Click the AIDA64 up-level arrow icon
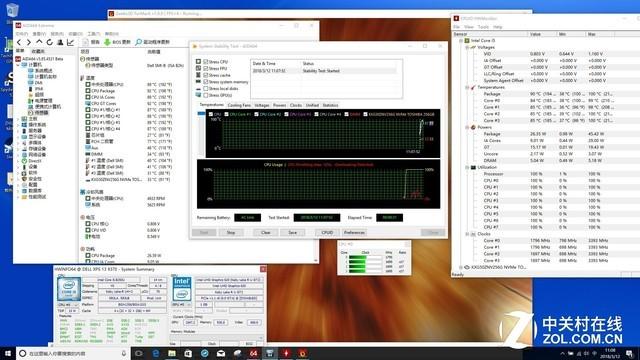The height and width of the screenshot is (360, 640). click(x=39, y=42)
